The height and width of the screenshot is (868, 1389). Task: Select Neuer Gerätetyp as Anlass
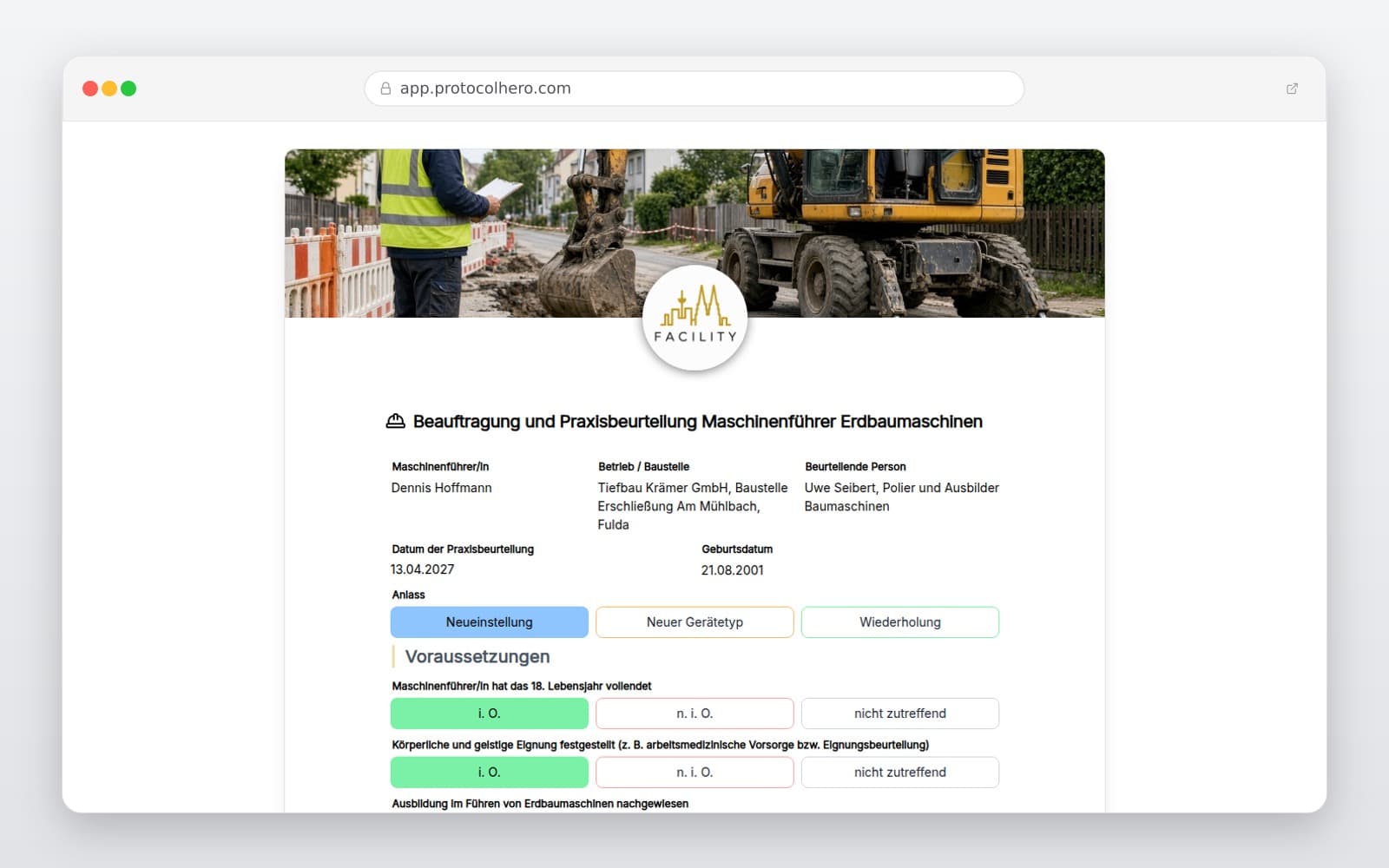(x=694, y=622)
